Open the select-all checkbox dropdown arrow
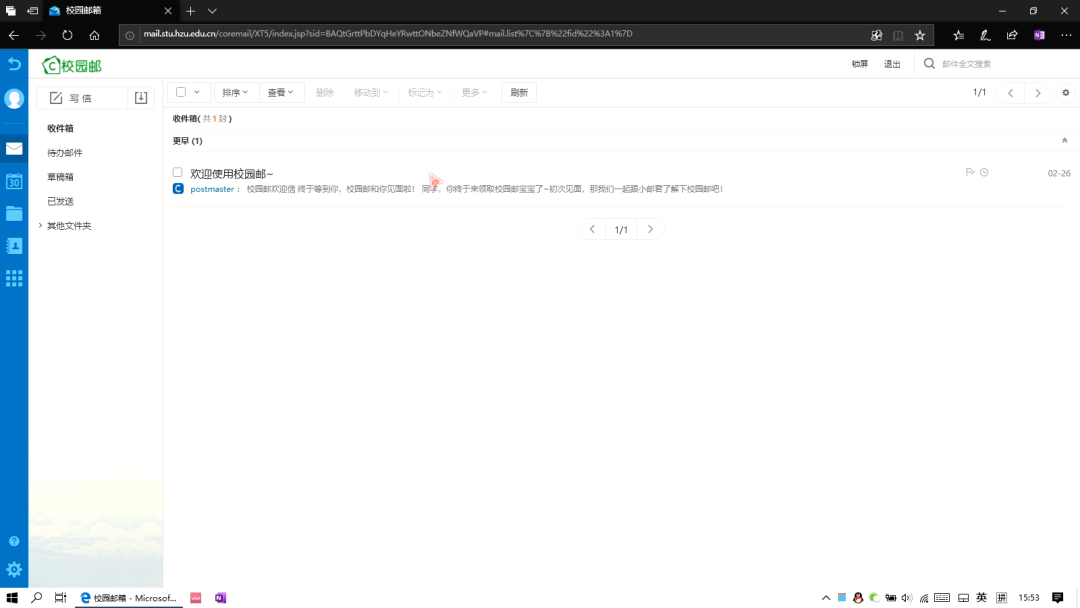Viewport: 1080px width, 608px height. tap(197, 92)
